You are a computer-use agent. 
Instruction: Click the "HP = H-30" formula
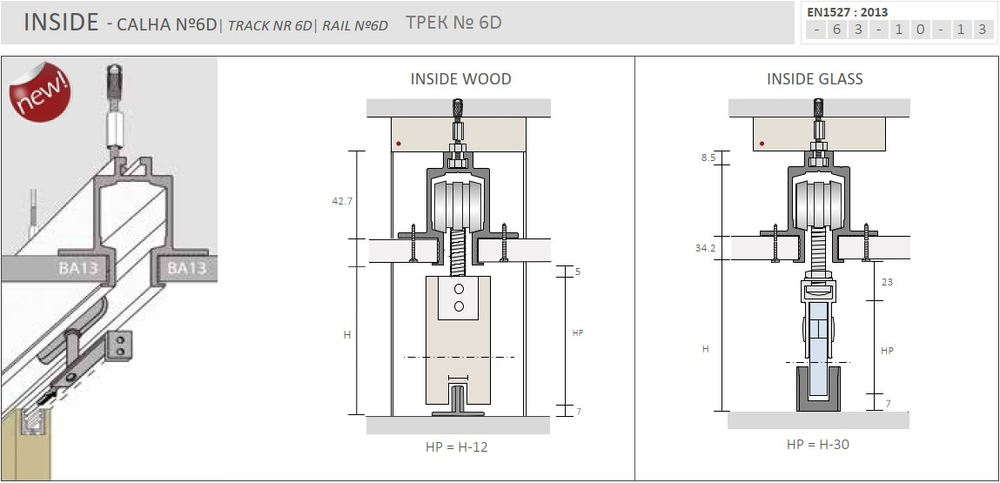[x=818, y=445]
